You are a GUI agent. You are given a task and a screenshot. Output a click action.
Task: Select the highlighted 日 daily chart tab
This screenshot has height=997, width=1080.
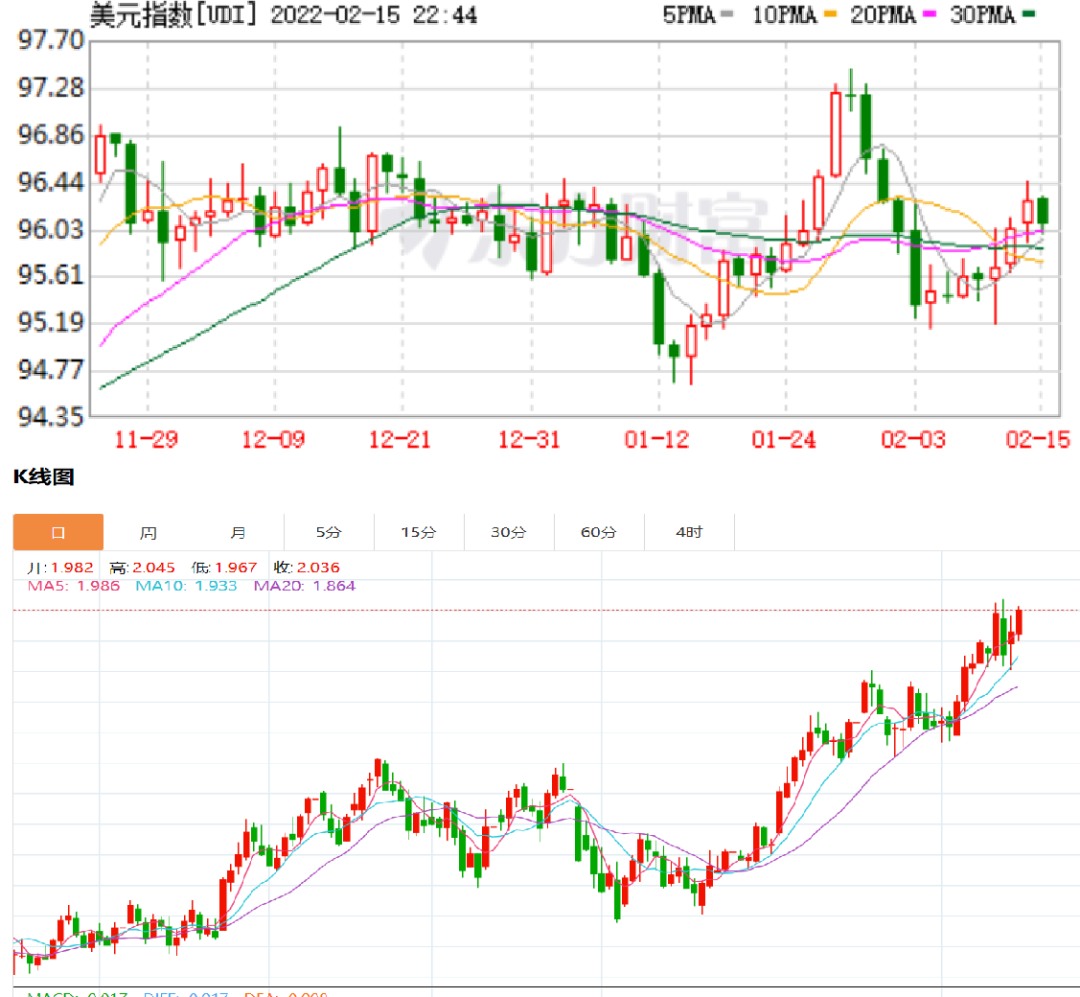[x=58, y=532]
